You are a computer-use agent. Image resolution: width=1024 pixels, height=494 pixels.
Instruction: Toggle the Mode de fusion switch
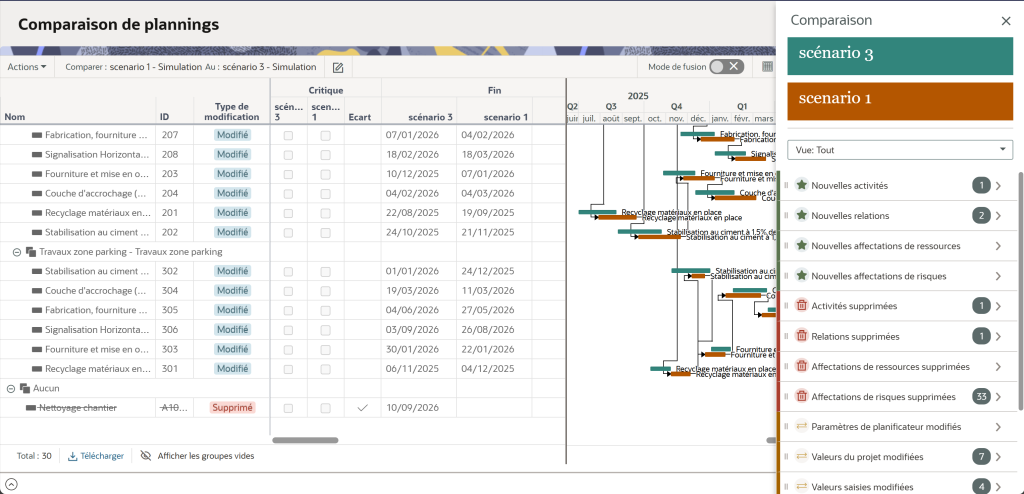(726, 67)
